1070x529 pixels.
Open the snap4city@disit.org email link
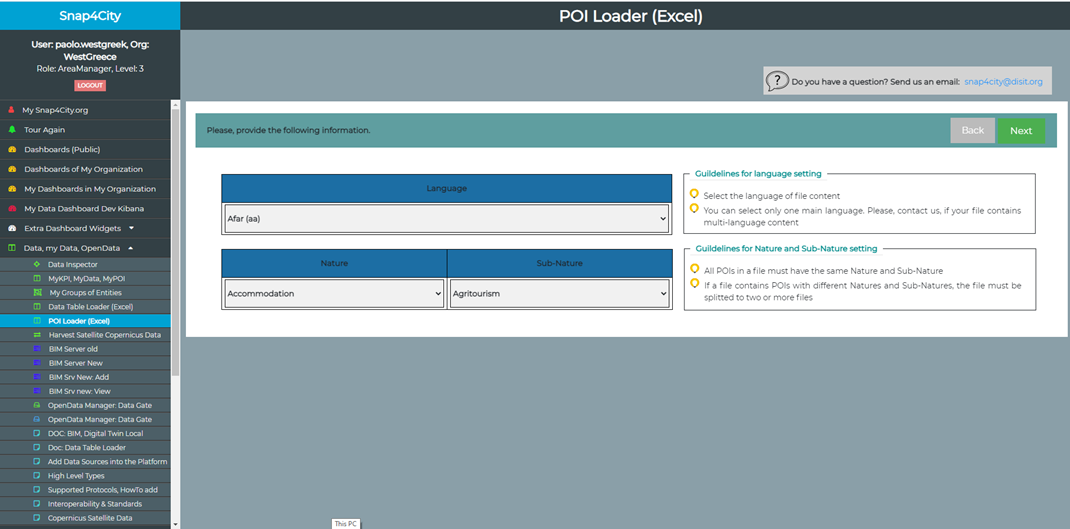1003,82
